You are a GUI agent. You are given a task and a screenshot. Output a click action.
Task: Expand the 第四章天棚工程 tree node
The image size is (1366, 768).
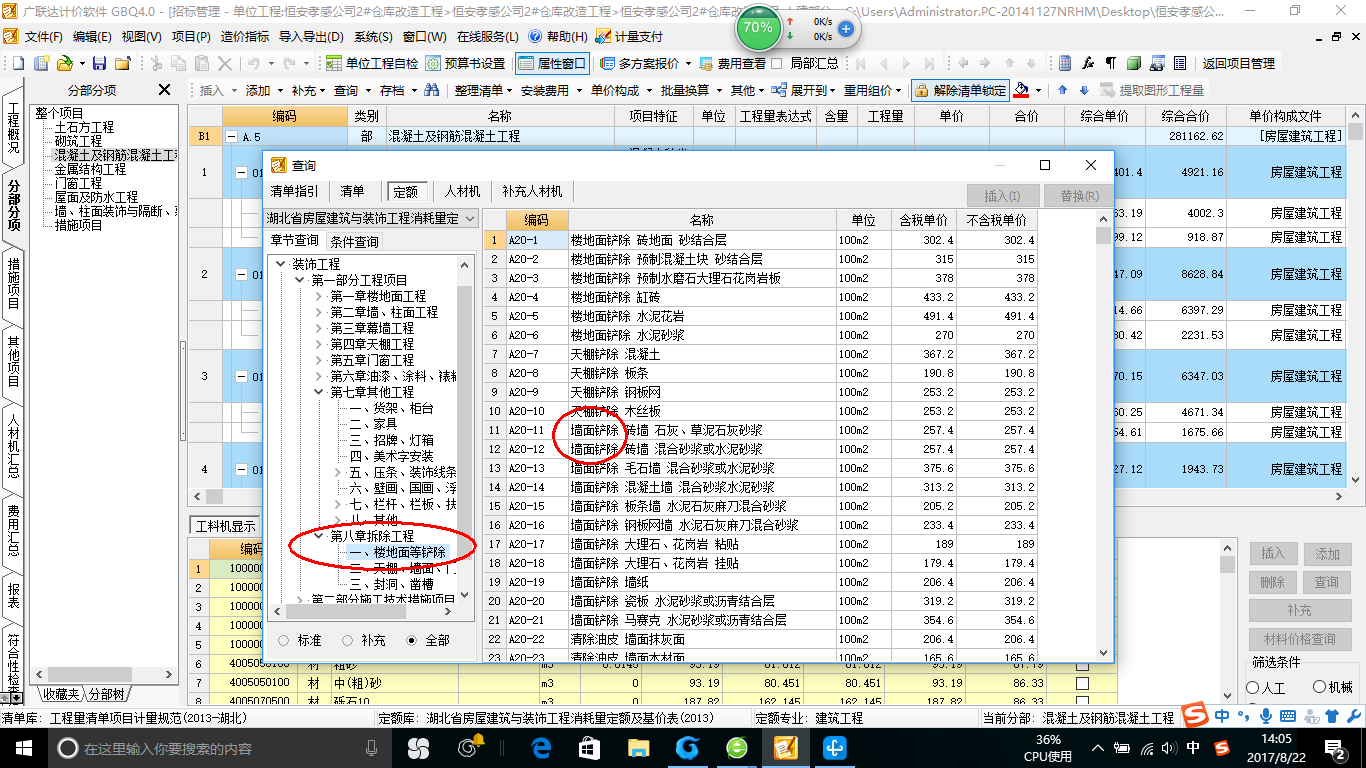pos(318,344)
